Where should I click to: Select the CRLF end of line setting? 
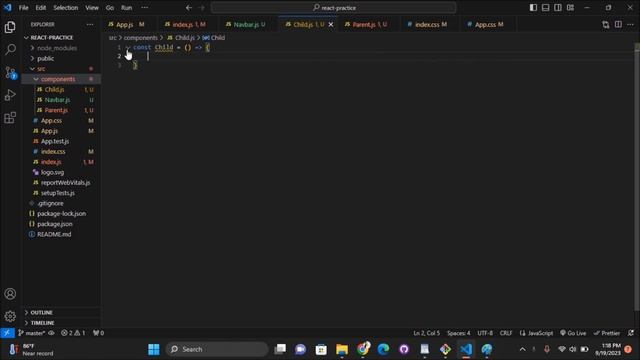pyautogui.click(x=506, y=333)
